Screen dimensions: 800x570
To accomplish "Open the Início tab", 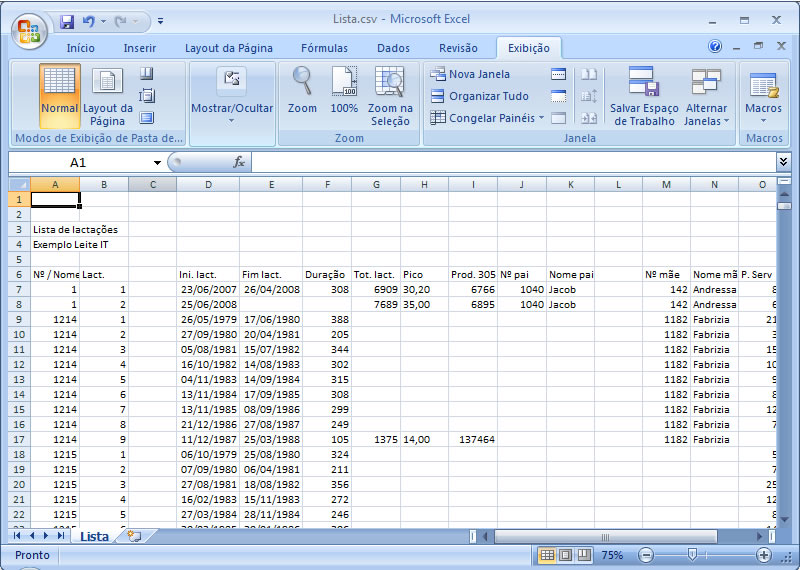I will pyautogui.click(x=81, y=48).
